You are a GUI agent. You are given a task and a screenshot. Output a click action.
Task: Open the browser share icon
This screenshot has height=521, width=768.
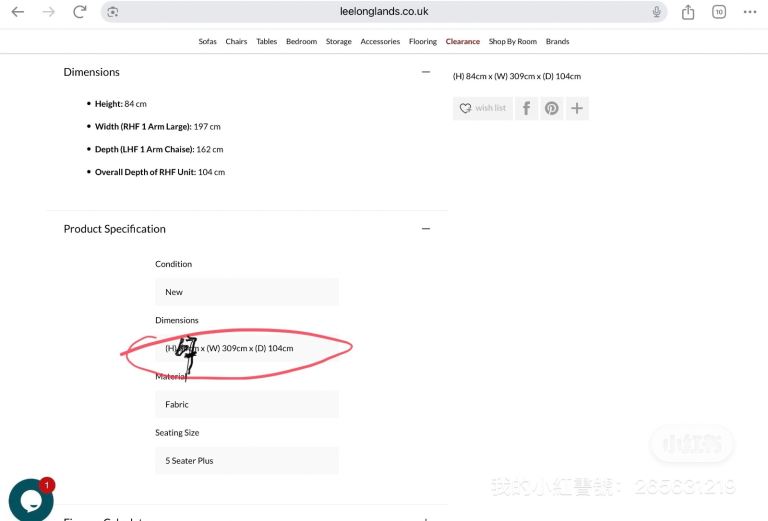(688, 12)
